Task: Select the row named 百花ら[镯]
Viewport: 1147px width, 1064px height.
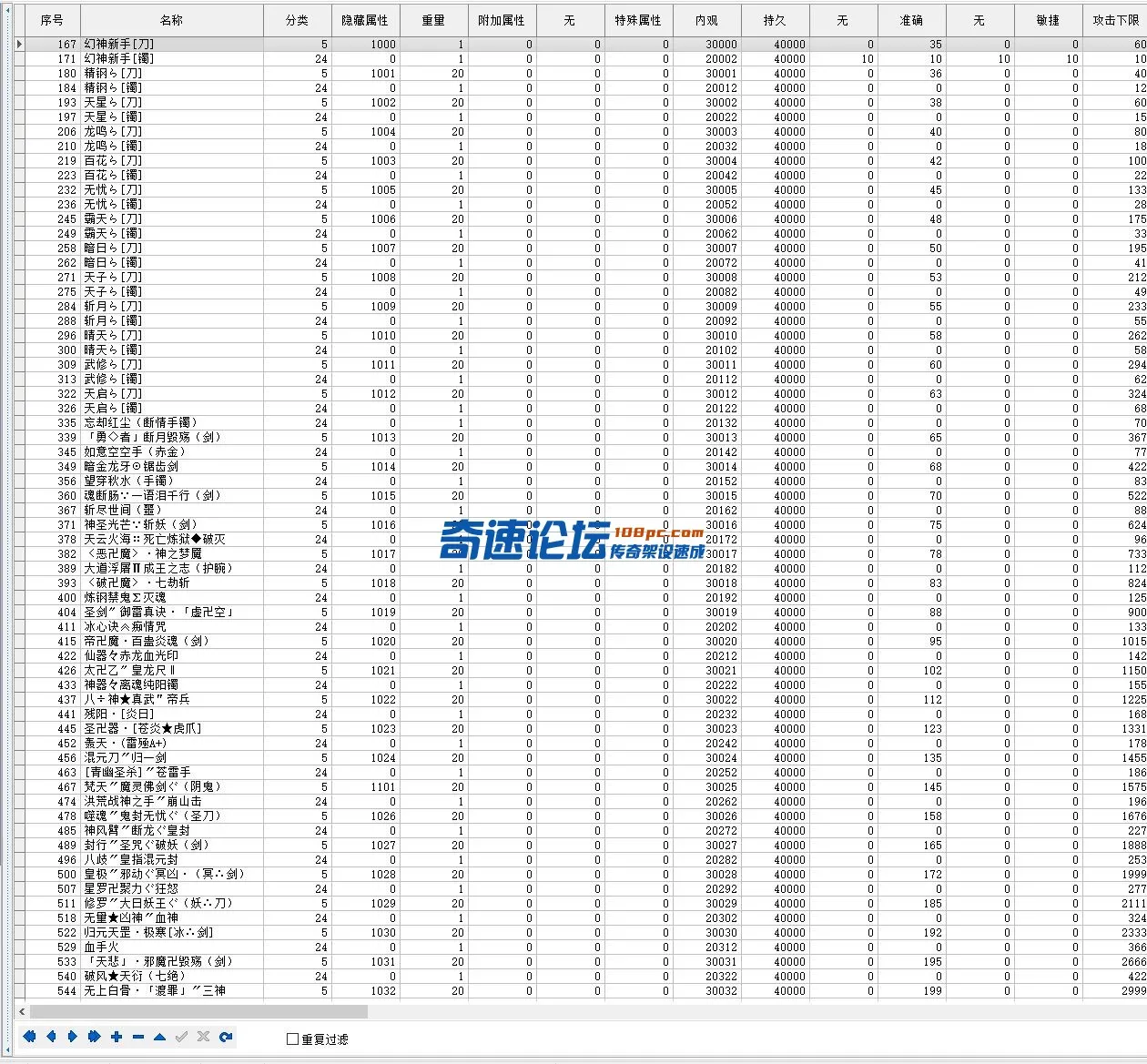Action: click(581, 175)
